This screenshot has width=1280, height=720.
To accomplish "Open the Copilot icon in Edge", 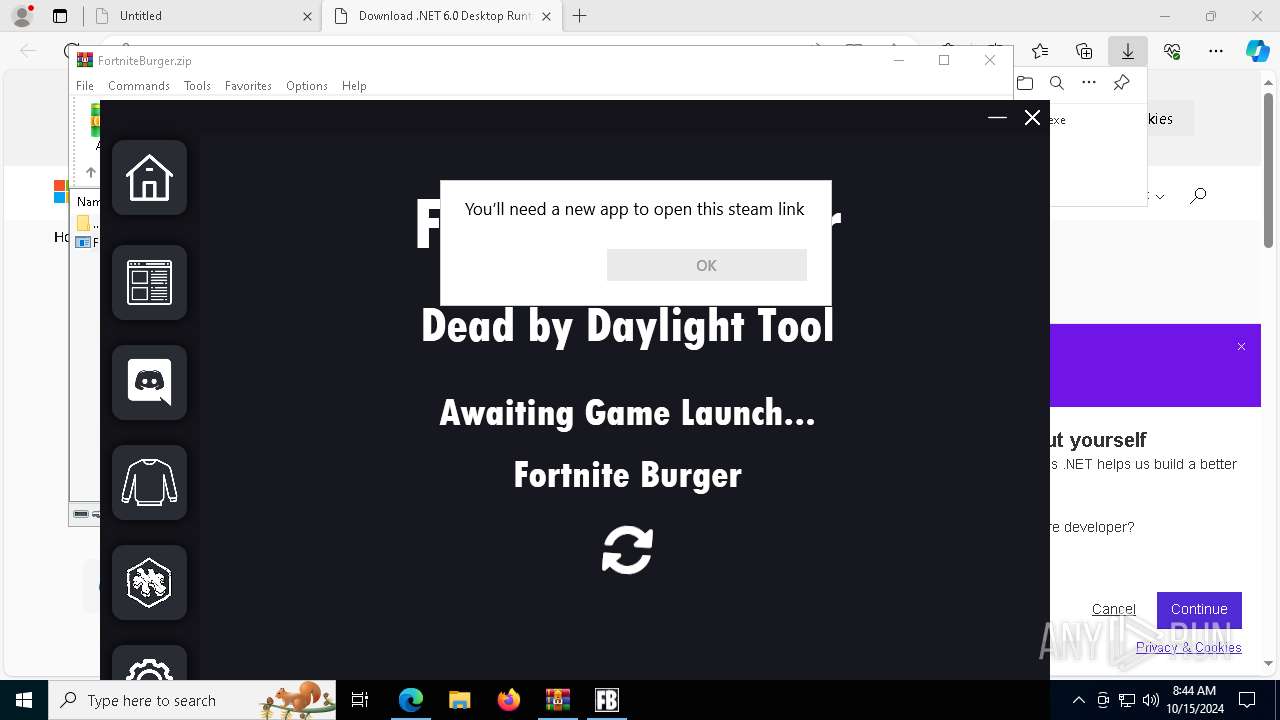I will point(1257,51).
